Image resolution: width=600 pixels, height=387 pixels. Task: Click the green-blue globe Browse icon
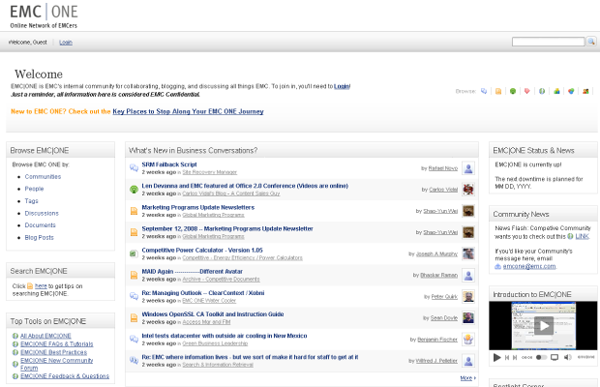(542, 91)
